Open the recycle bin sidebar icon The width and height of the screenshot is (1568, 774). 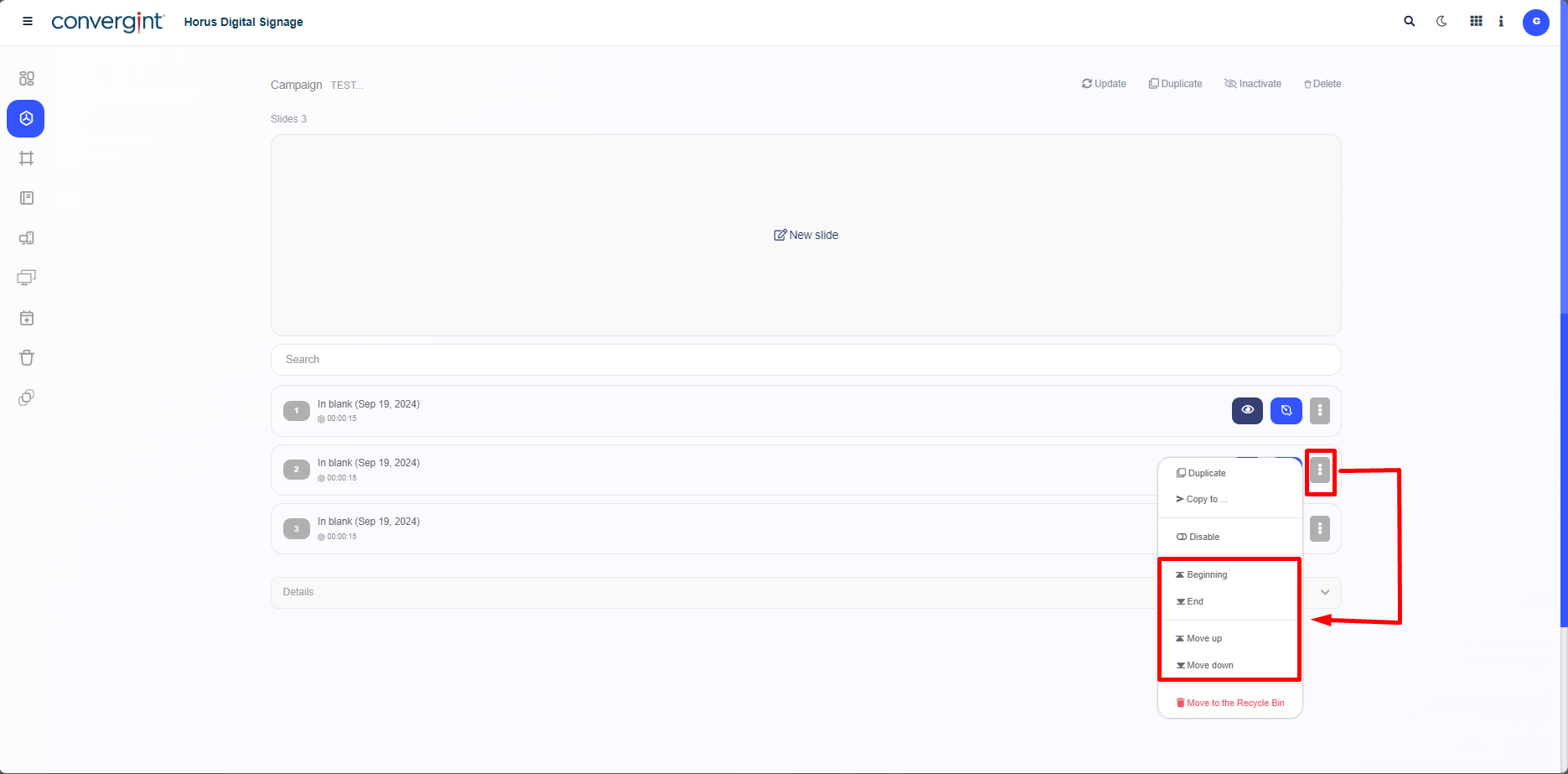click(27, 358)
